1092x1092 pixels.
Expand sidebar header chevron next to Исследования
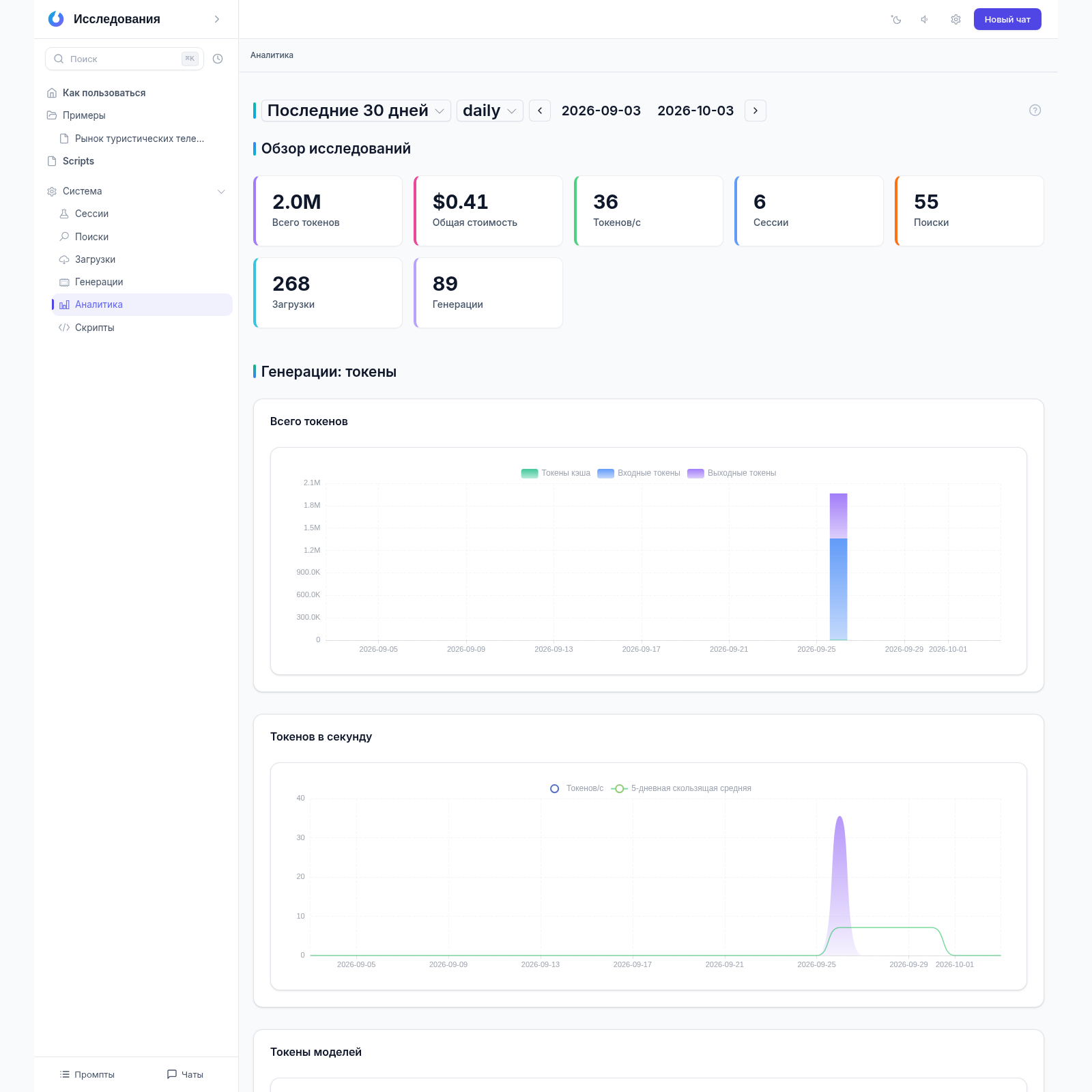pos(217,19)
